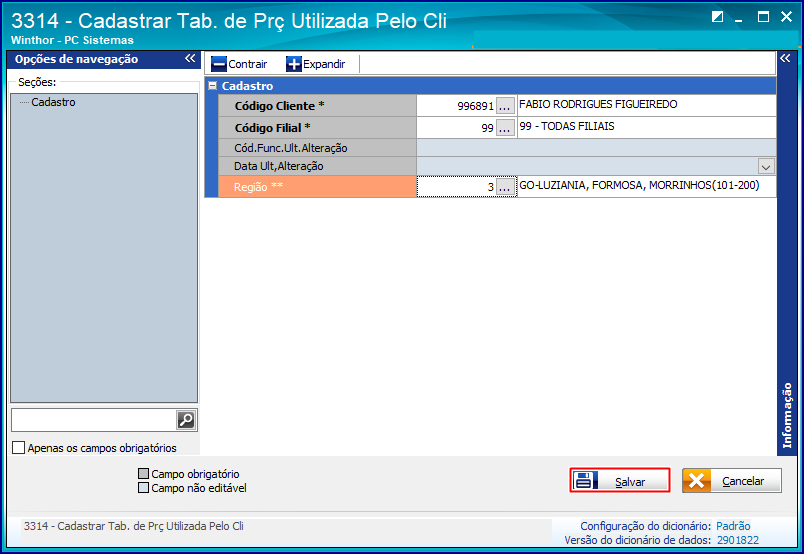Save the record with Salvar
The image size is (804, 554).
[x=620, y=481]
